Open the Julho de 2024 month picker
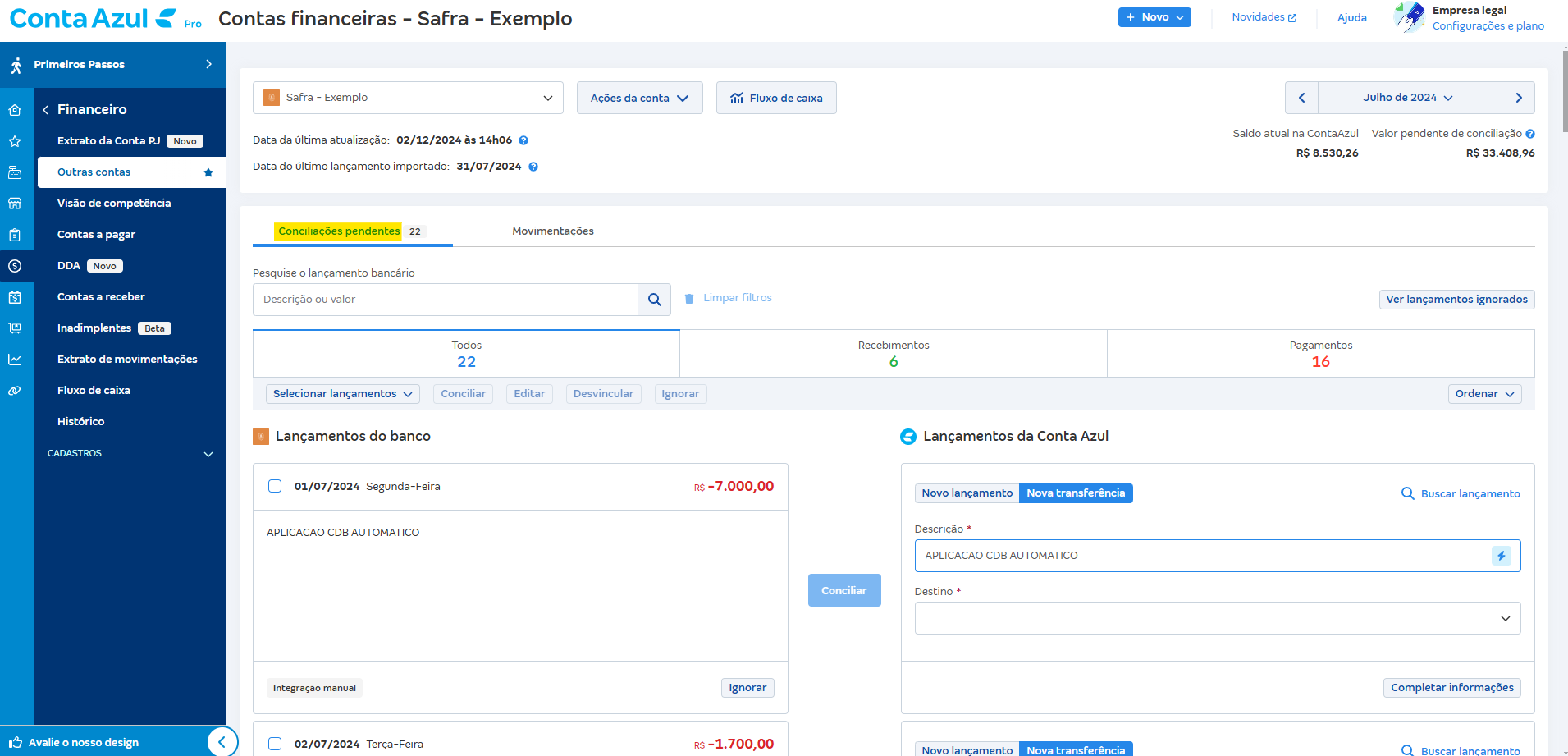 (x=1409, y=98)
